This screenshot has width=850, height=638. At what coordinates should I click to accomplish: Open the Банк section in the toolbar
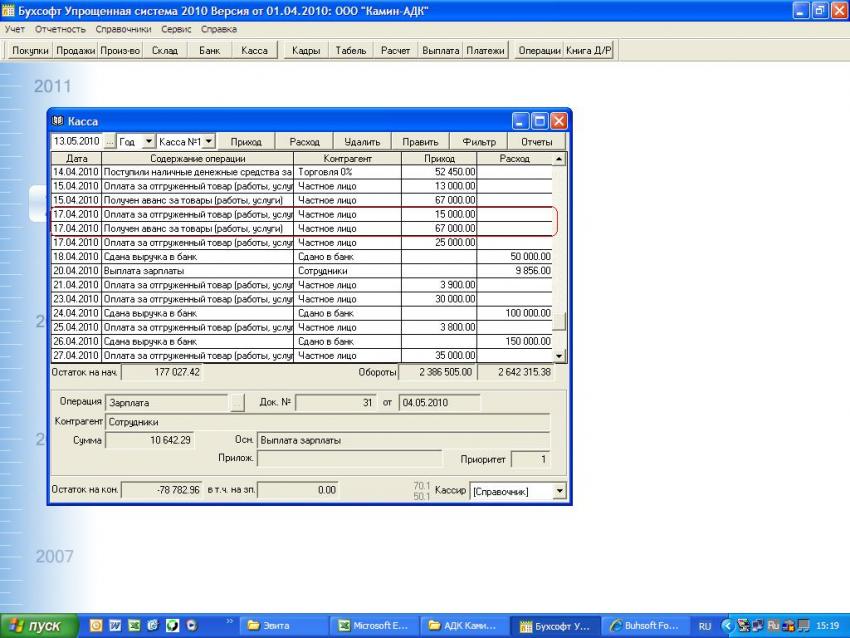(x=209, y=50)
